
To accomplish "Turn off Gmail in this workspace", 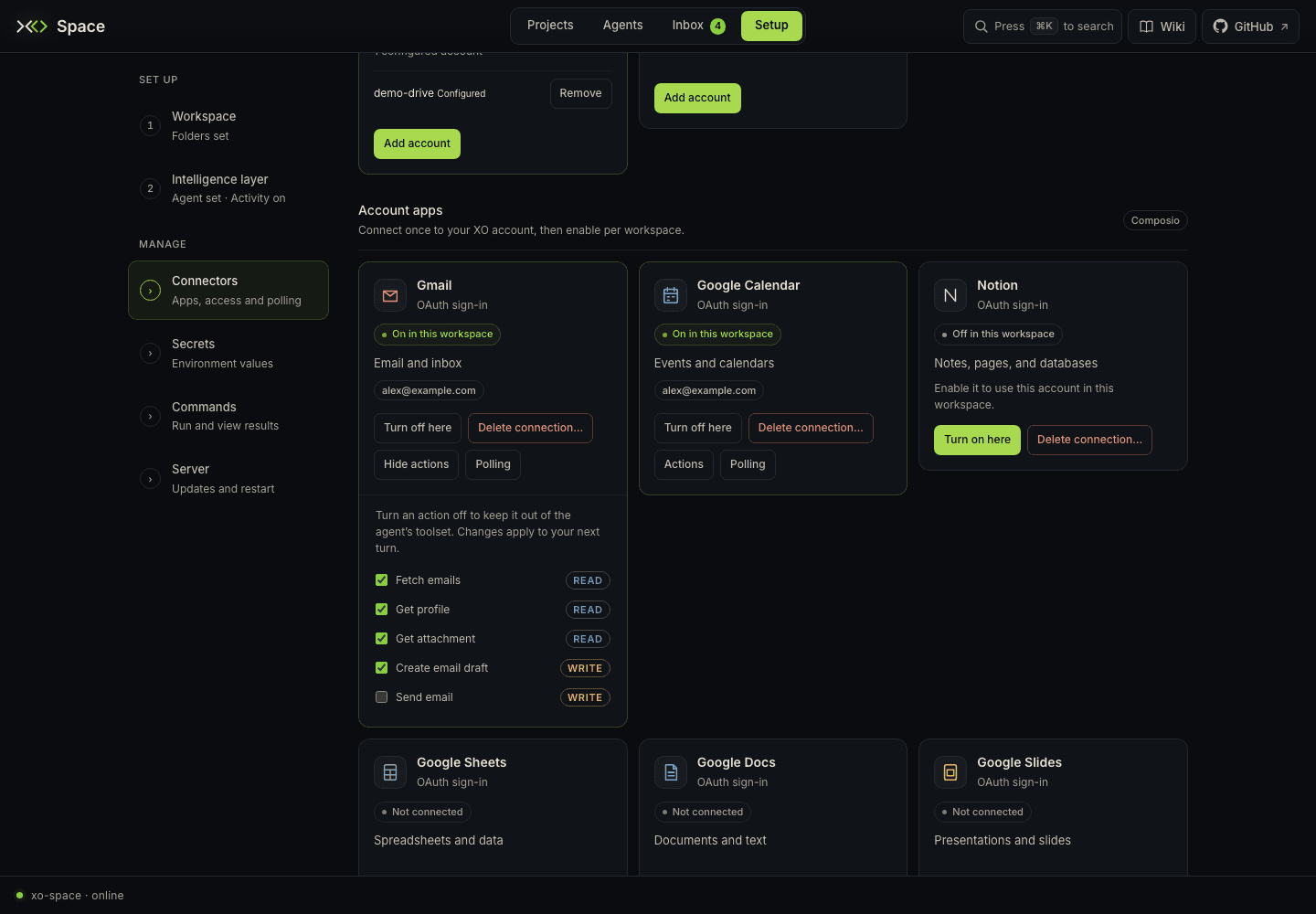I will click(x=418, y=428).
